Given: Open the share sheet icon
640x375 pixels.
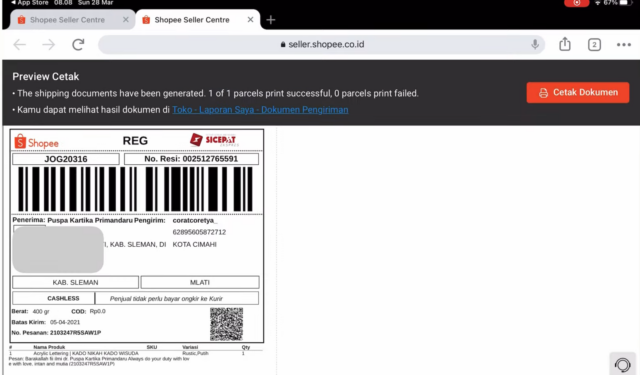Looking at the screenshot, I should 565,44.
